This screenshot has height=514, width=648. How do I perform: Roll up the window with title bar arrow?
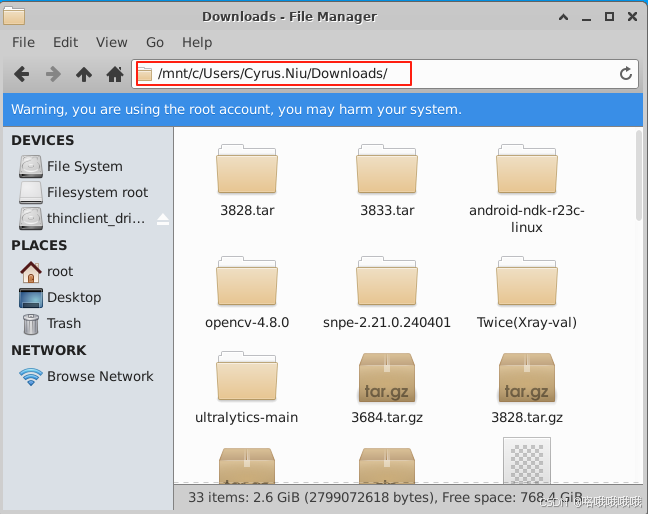click(x=563, y=17)
